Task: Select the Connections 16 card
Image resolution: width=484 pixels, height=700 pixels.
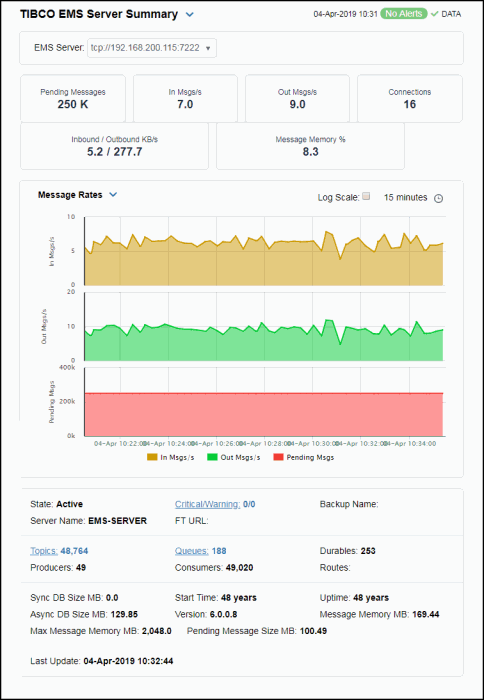Action: (x=410, y=98)
